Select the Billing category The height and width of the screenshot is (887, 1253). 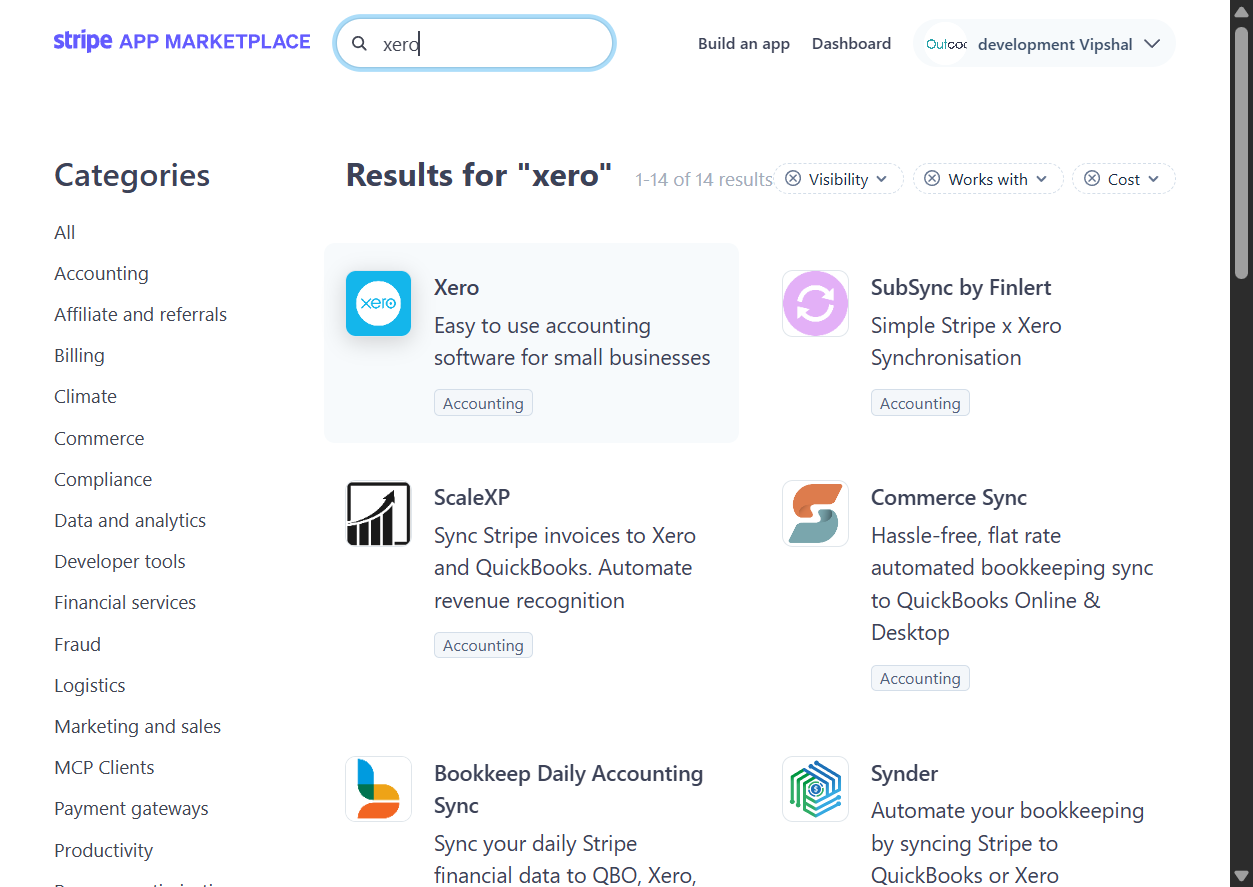coord(79,356)
